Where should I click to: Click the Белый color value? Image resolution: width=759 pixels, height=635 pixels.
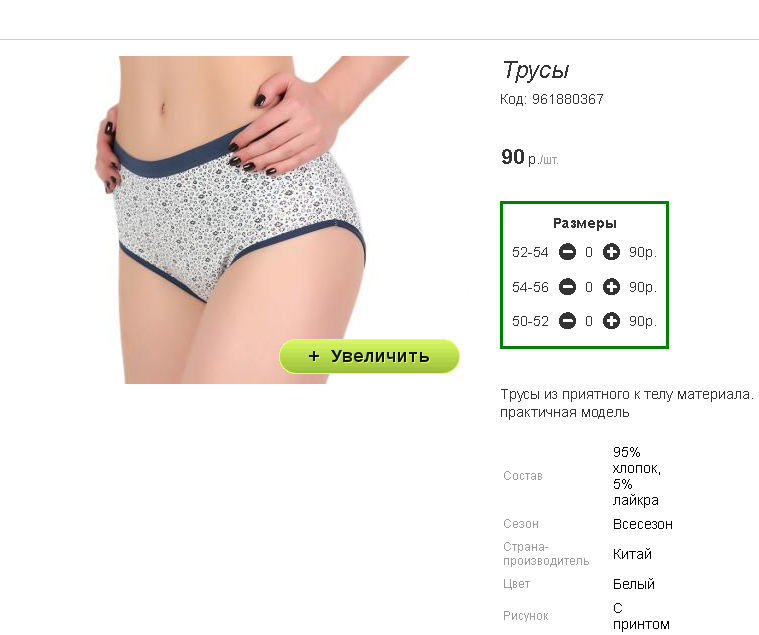(x=634, y=584)
